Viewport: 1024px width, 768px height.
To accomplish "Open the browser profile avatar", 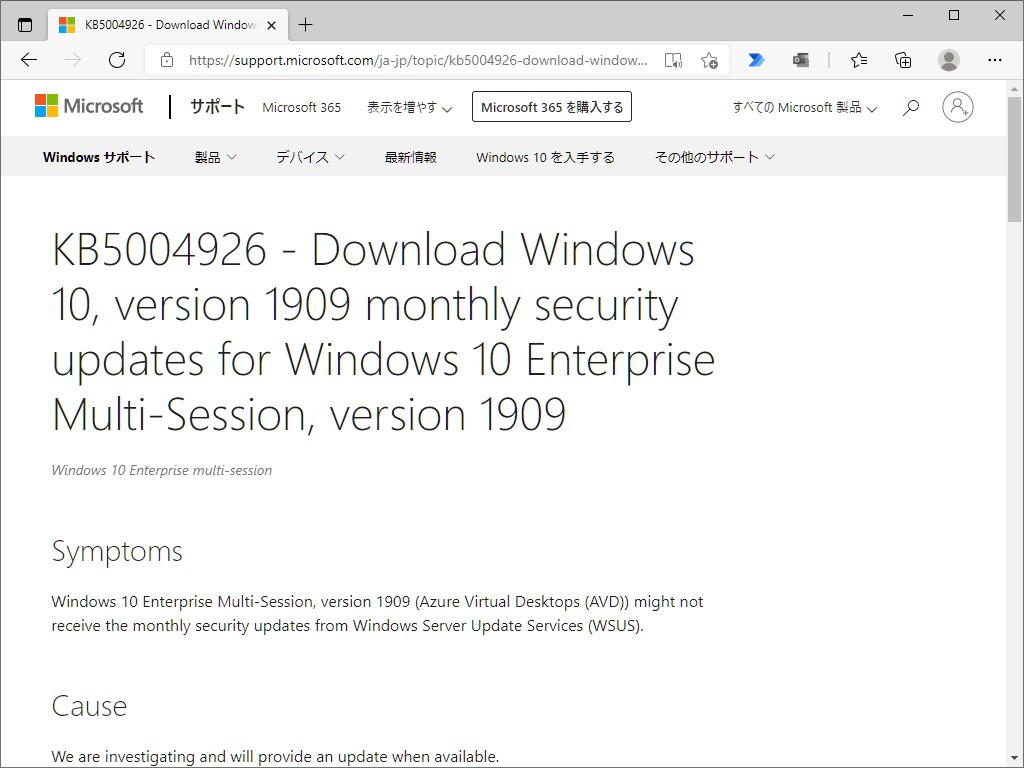I will pos(948,60).
